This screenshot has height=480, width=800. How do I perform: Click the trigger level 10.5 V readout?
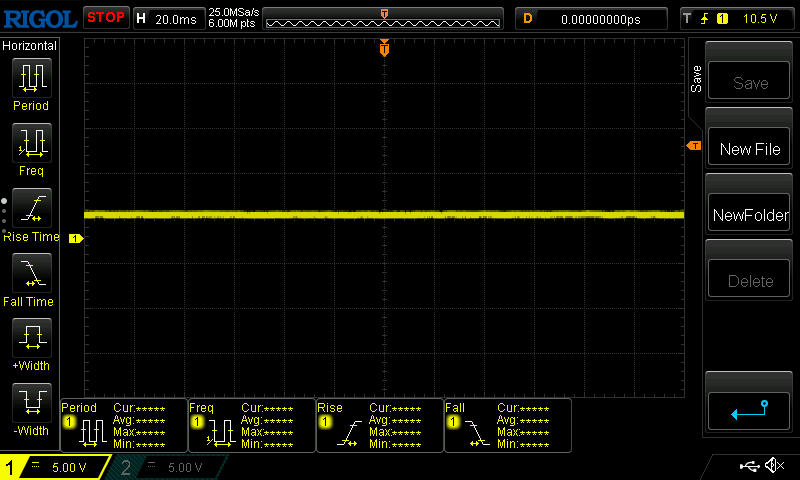coord(760,19)
